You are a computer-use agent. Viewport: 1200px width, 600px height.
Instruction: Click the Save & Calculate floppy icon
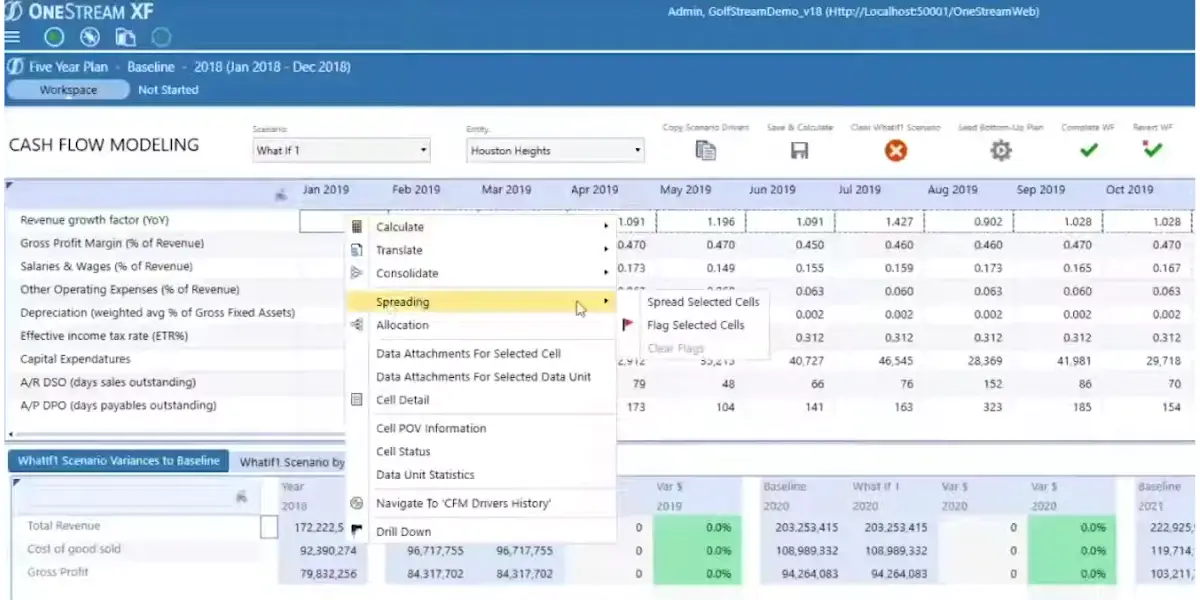point(799,151)
